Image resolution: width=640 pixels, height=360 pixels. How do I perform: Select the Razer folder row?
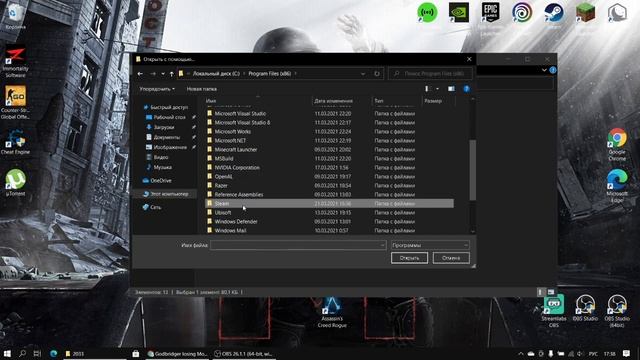click(329, 185)
